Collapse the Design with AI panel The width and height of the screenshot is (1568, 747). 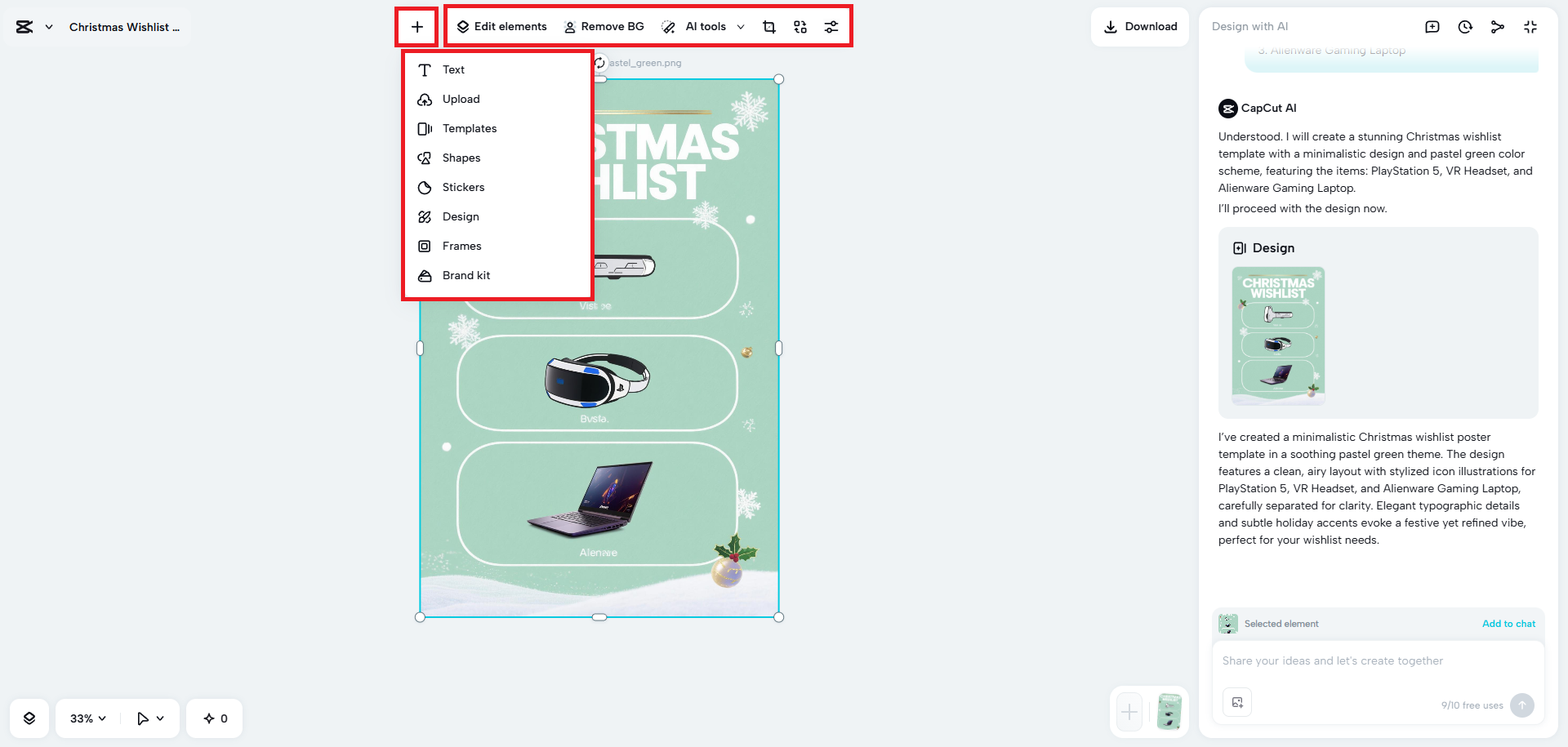[x=1530, y=26]
